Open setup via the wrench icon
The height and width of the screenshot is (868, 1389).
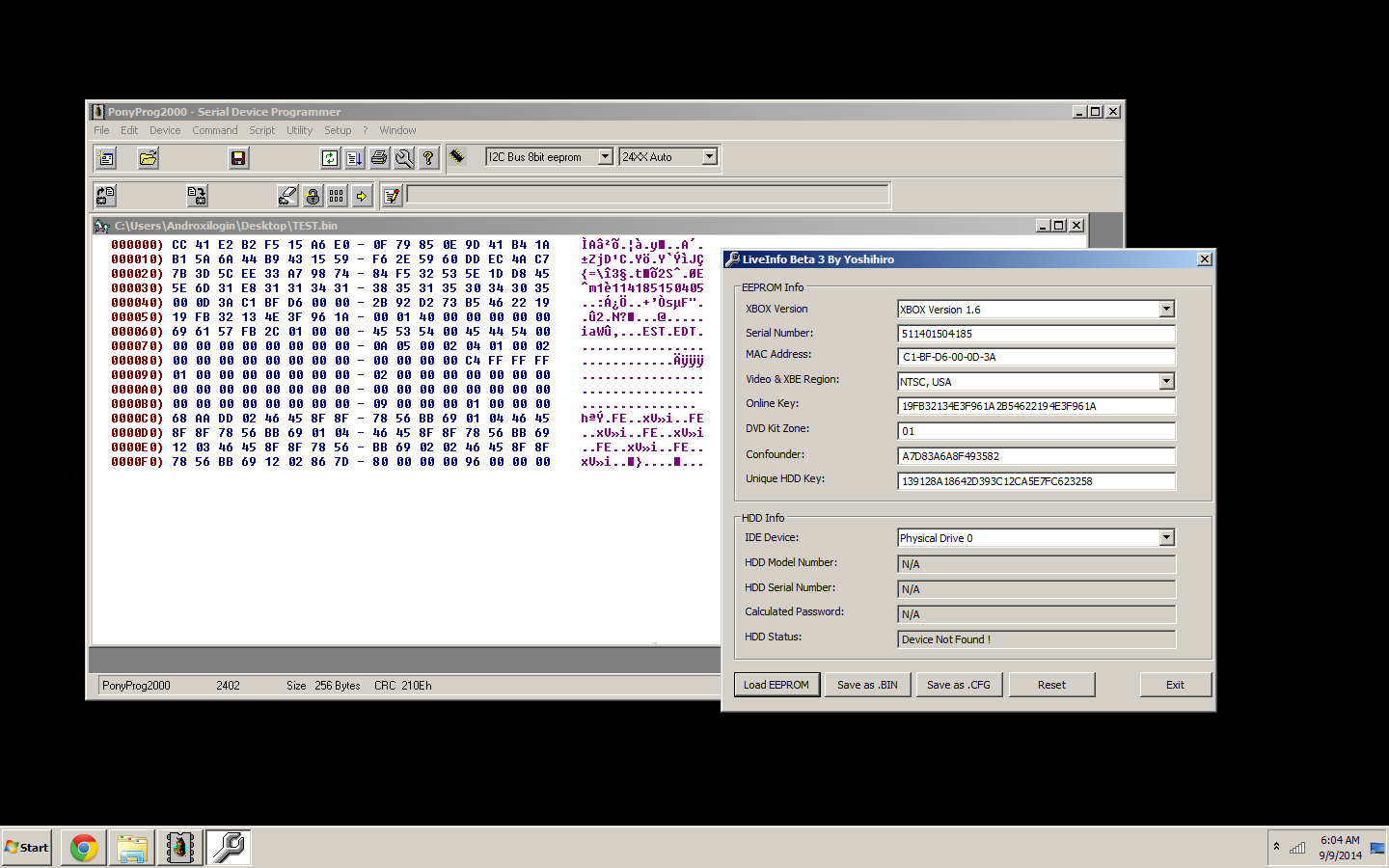tap(403, 158)
